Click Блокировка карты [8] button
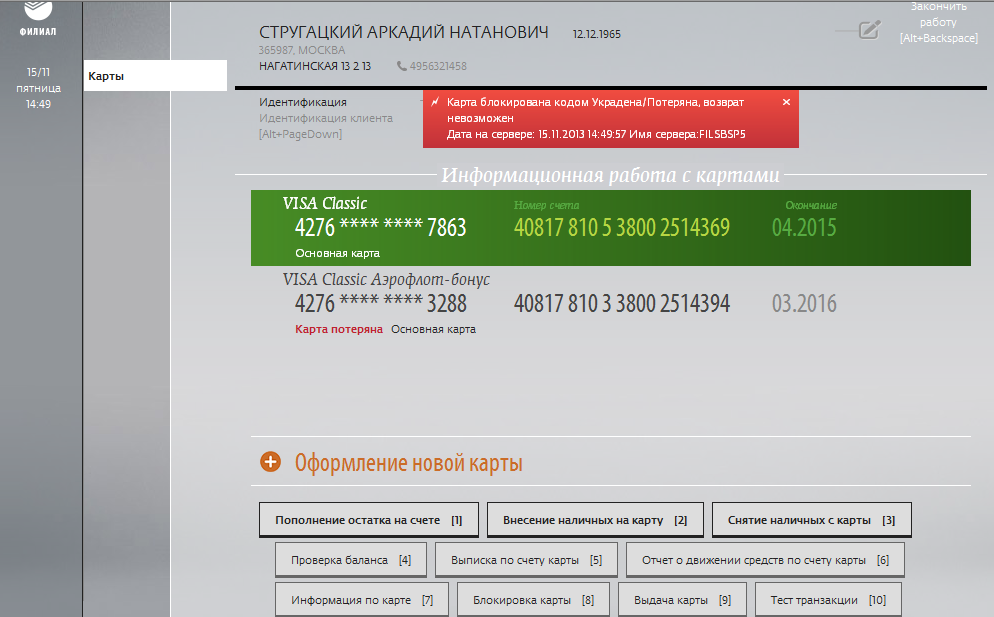The height and width of the screenshot is (617, 994). point(533,600)
